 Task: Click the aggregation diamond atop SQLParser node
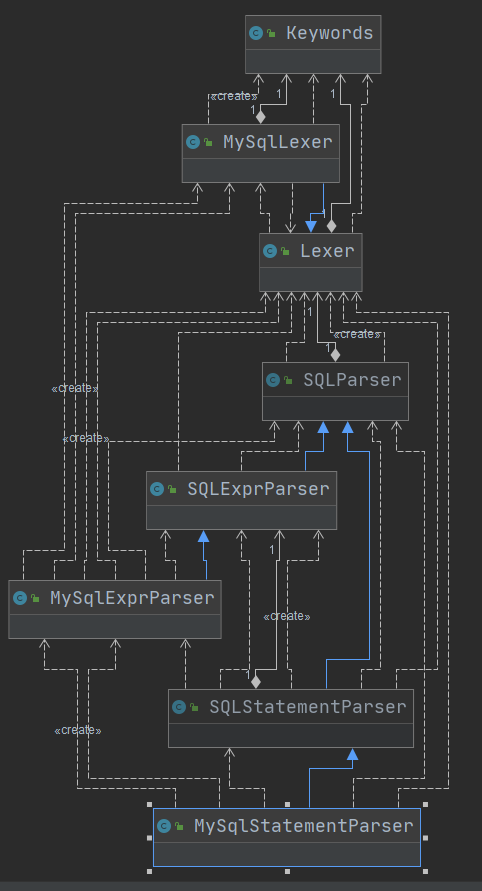pyautogui.click(x=335, y=355)
